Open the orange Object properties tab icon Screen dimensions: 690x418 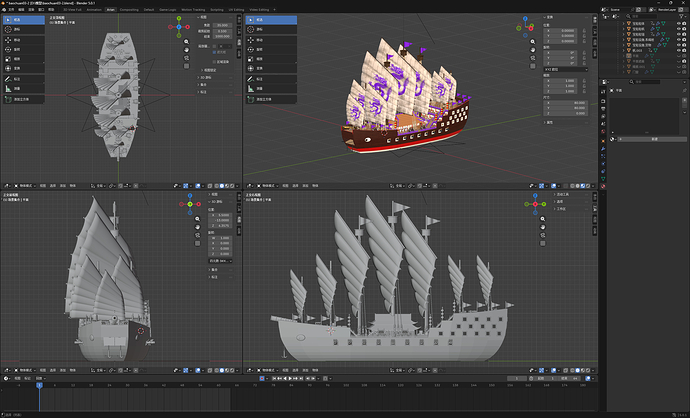click(x=603, y=141)
